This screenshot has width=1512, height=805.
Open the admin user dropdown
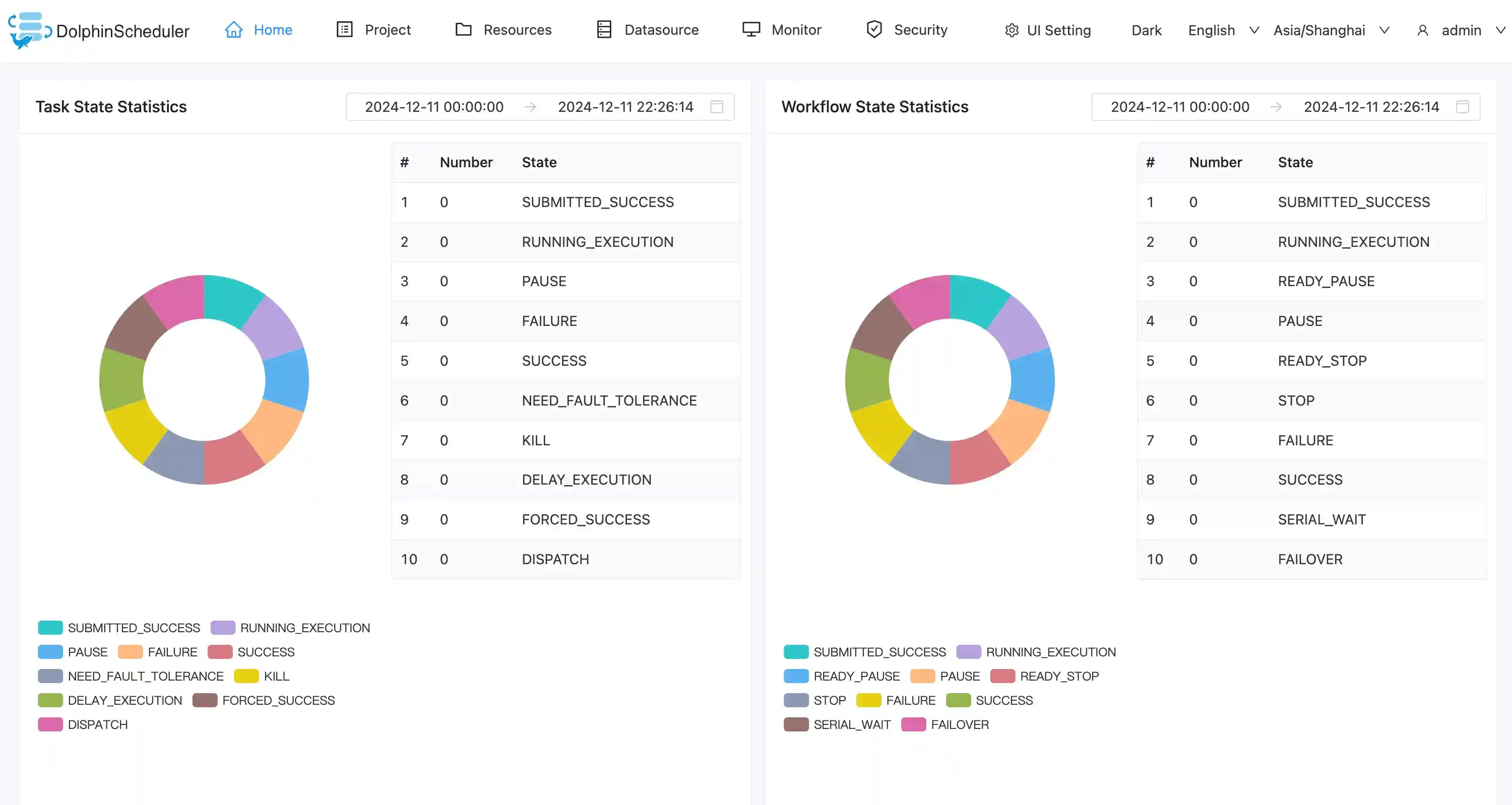pyautogui.click(x=1461, y=31)
